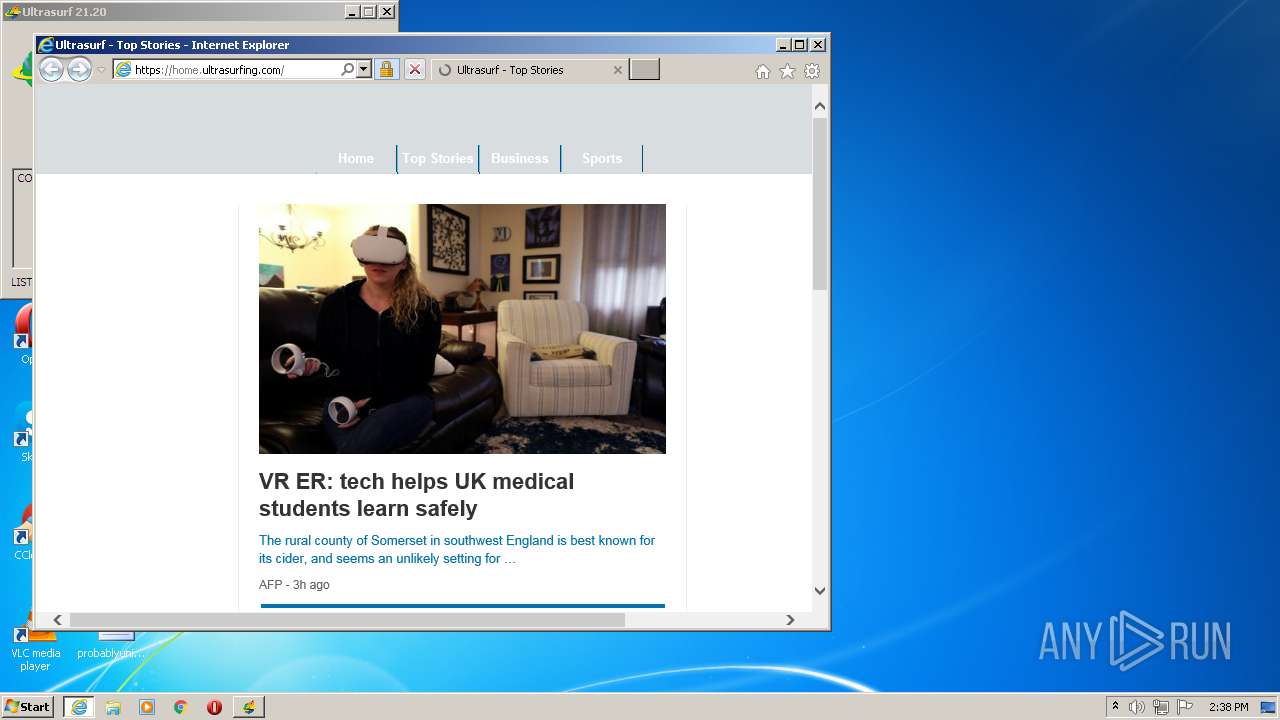Close the Ultrasurf - Top Stories tab
The image size is (1280, 720).
click(617, 70)
